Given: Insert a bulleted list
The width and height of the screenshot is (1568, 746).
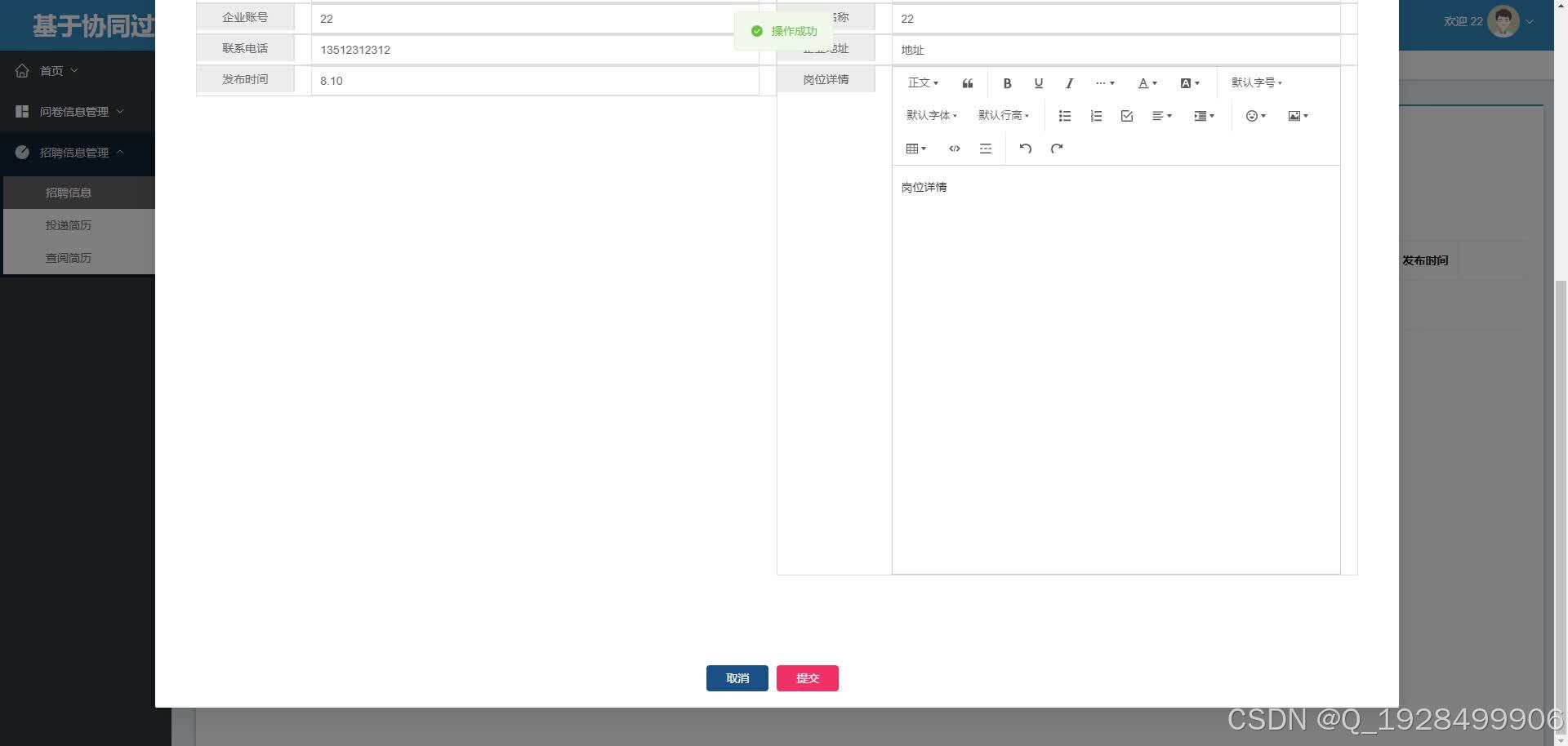Looking at the screenshot, I should (1065, 116).
